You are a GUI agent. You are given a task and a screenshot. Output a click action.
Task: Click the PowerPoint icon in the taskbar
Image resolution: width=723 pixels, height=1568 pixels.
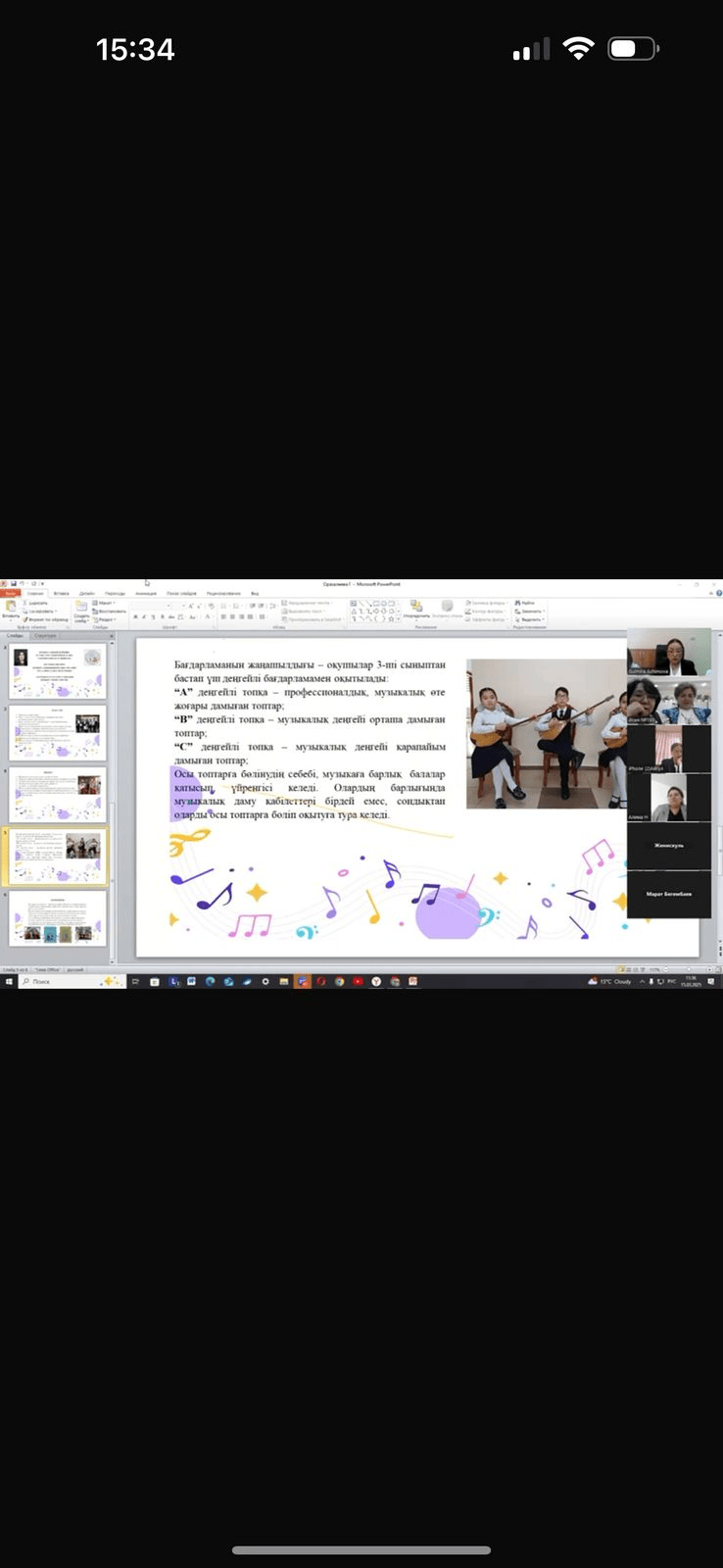coord(303,981)
